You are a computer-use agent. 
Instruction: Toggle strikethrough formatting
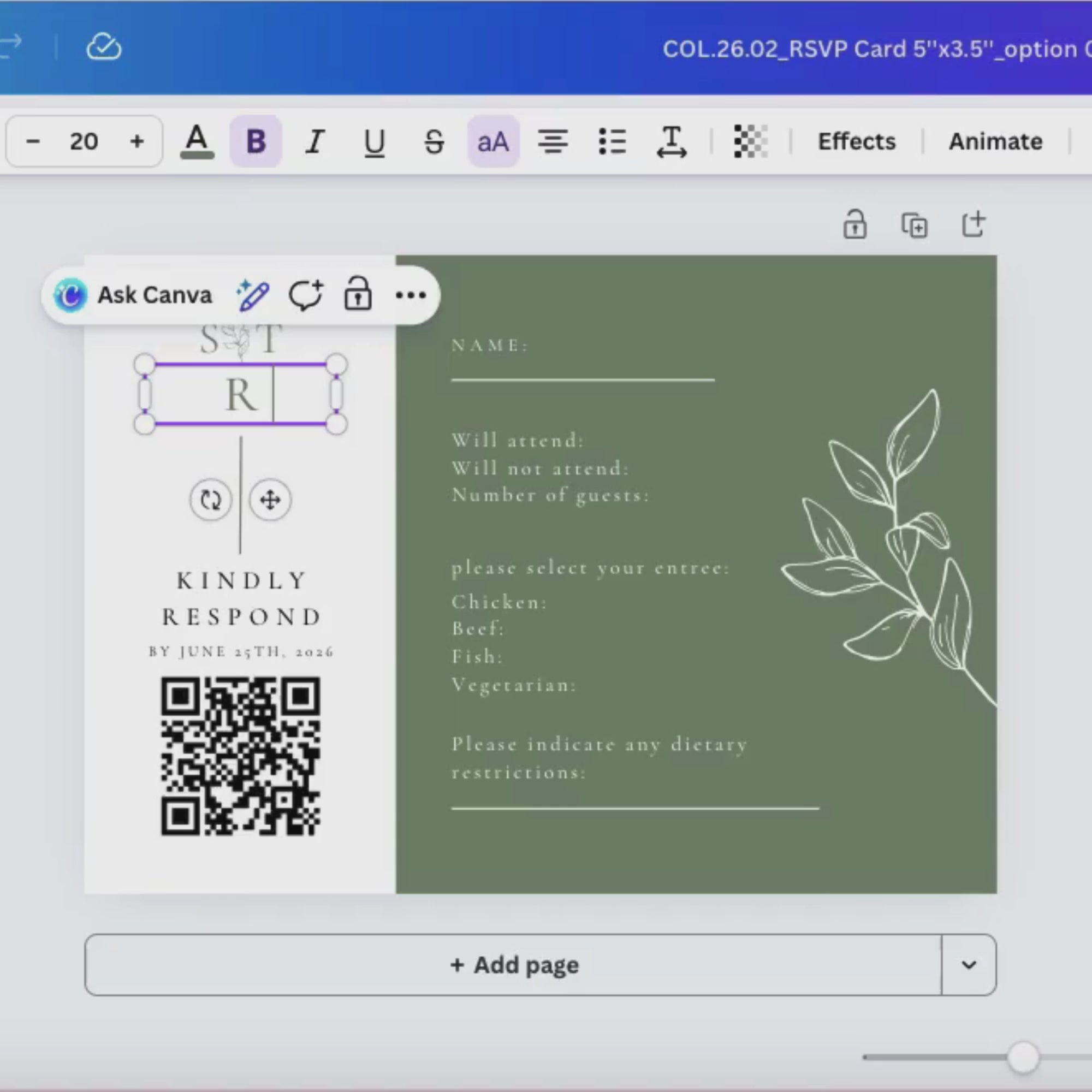tap(434, 141)
